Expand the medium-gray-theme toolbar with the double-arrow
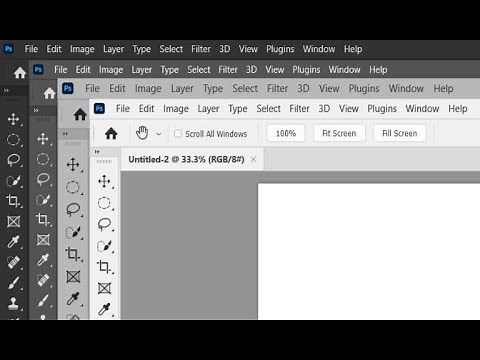This screenshot has height=360, width=480. [x=65, y=133]
